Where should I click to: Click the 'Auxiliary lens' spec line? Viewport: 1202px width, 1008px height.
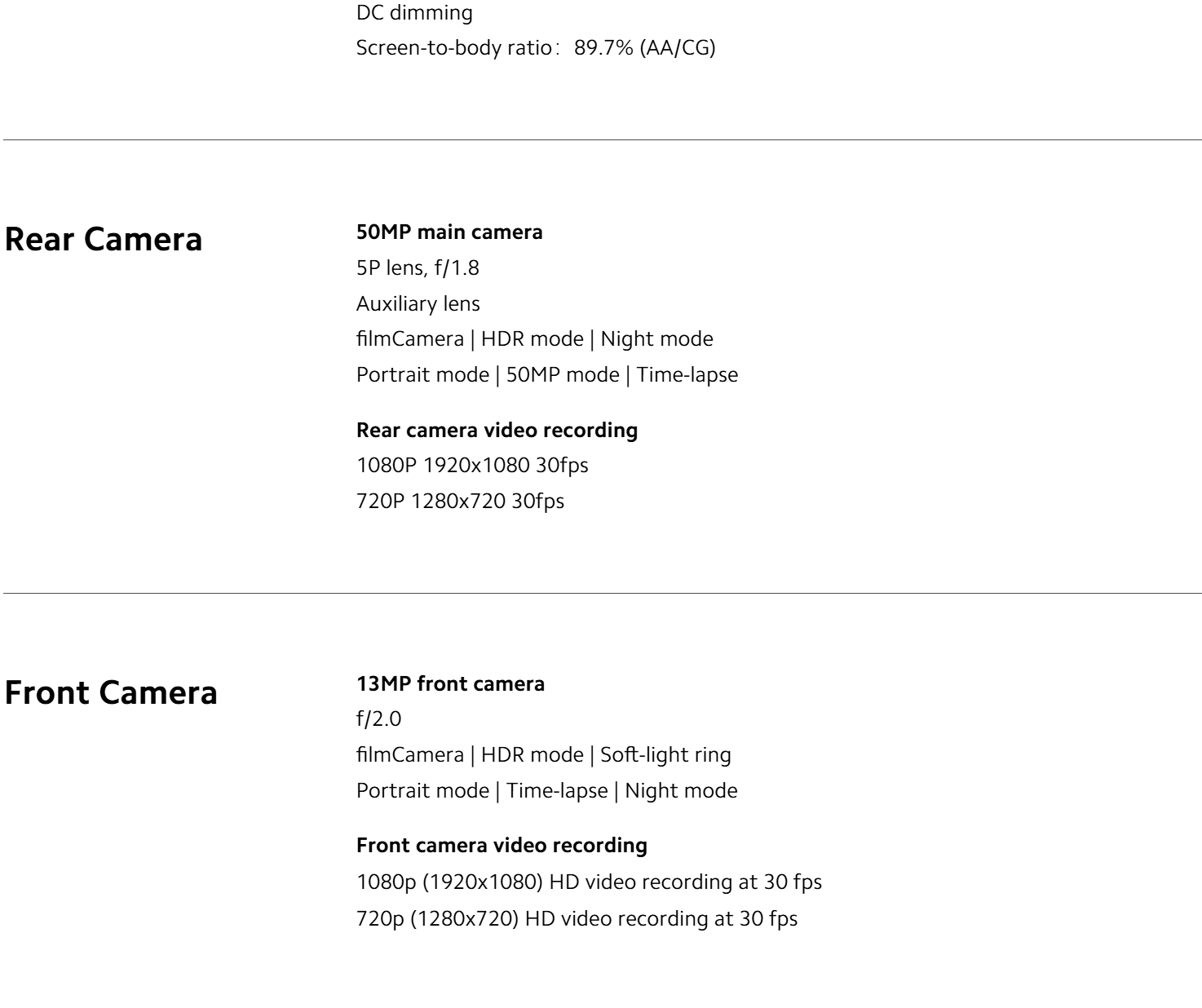pos(418,304)
